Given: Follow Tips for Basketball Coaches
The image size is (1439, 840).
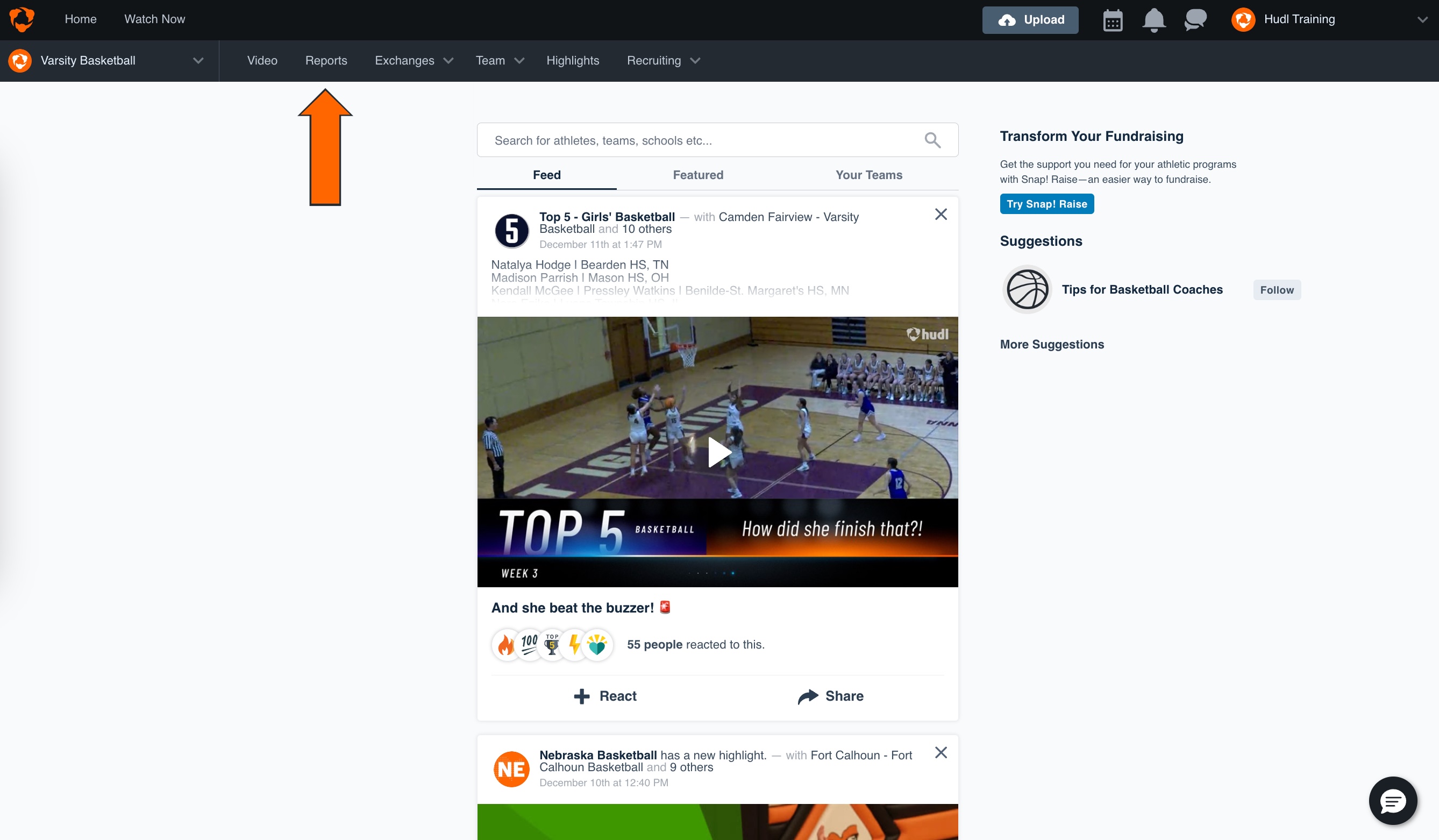Looking at the screenshot, I should click(x=1277, y=290).
